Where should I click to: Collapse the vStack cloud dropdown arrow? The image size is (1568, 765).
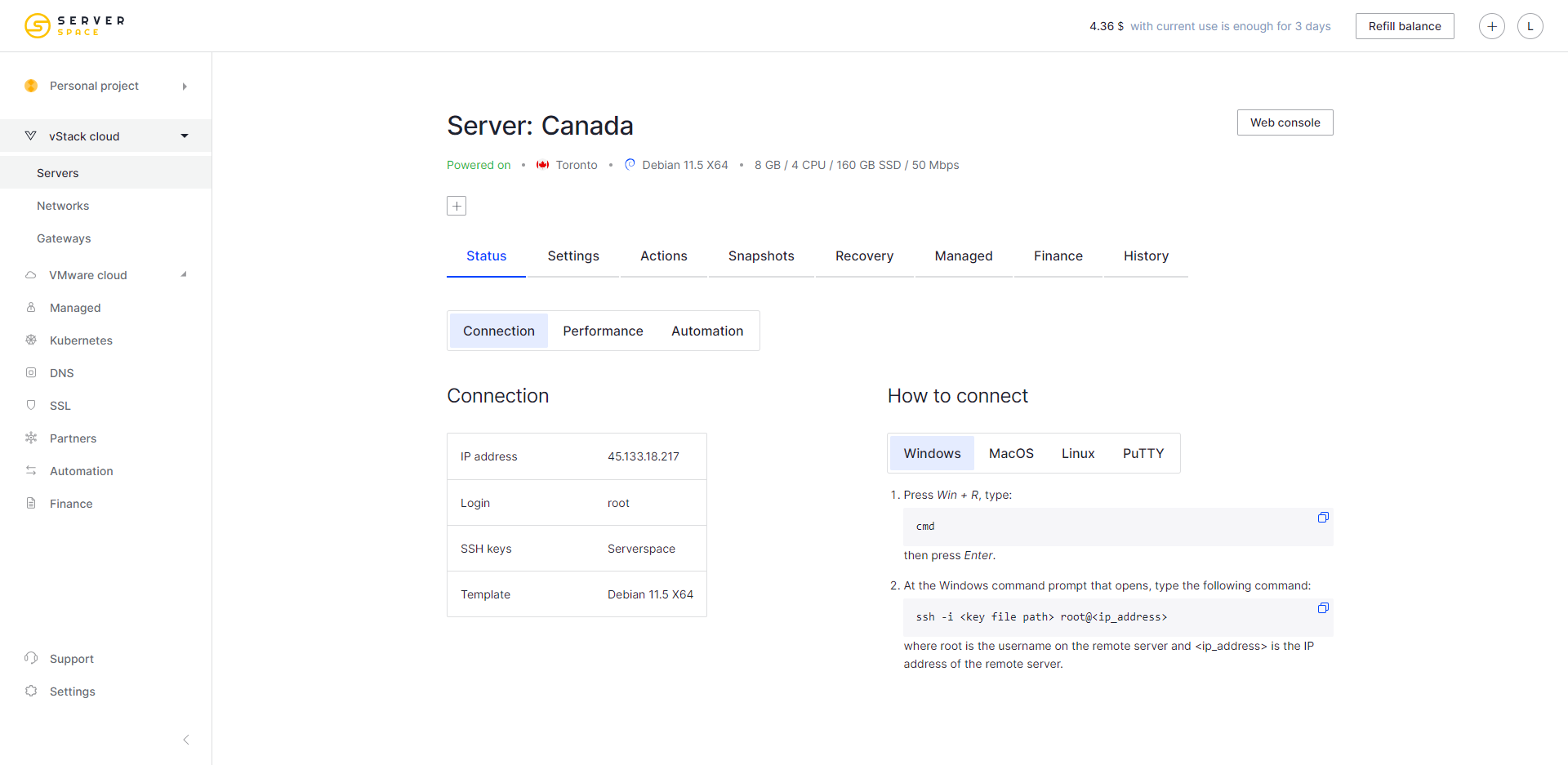coord(185,136)
